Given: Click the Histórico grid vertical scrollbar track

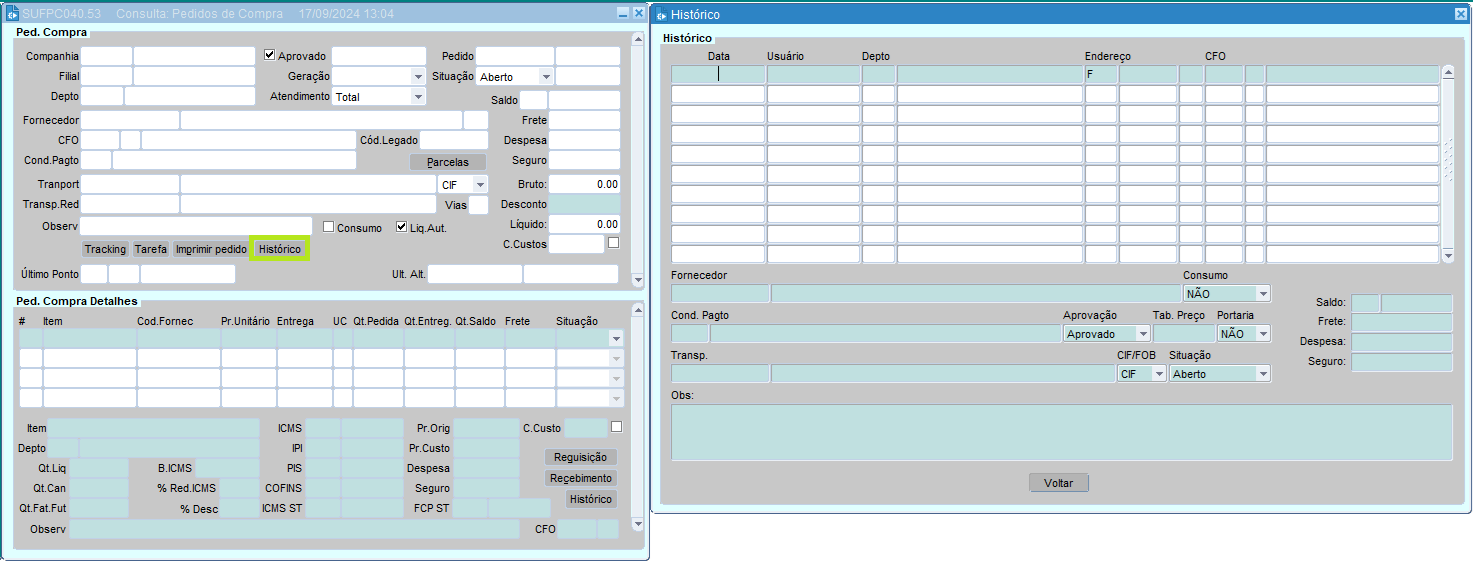Looking at the screenshot, I should 1448,160.
